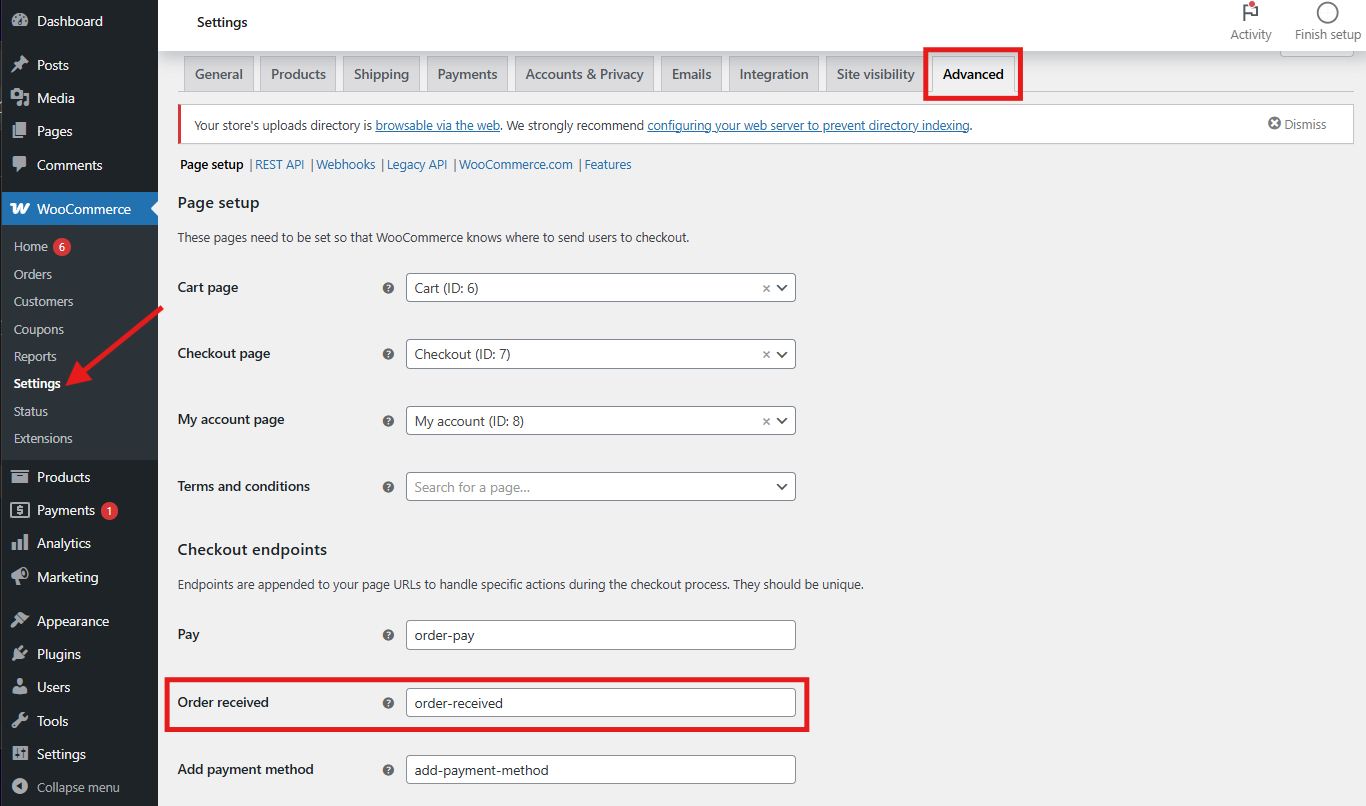Click the Media library icon

coord(19,98)
